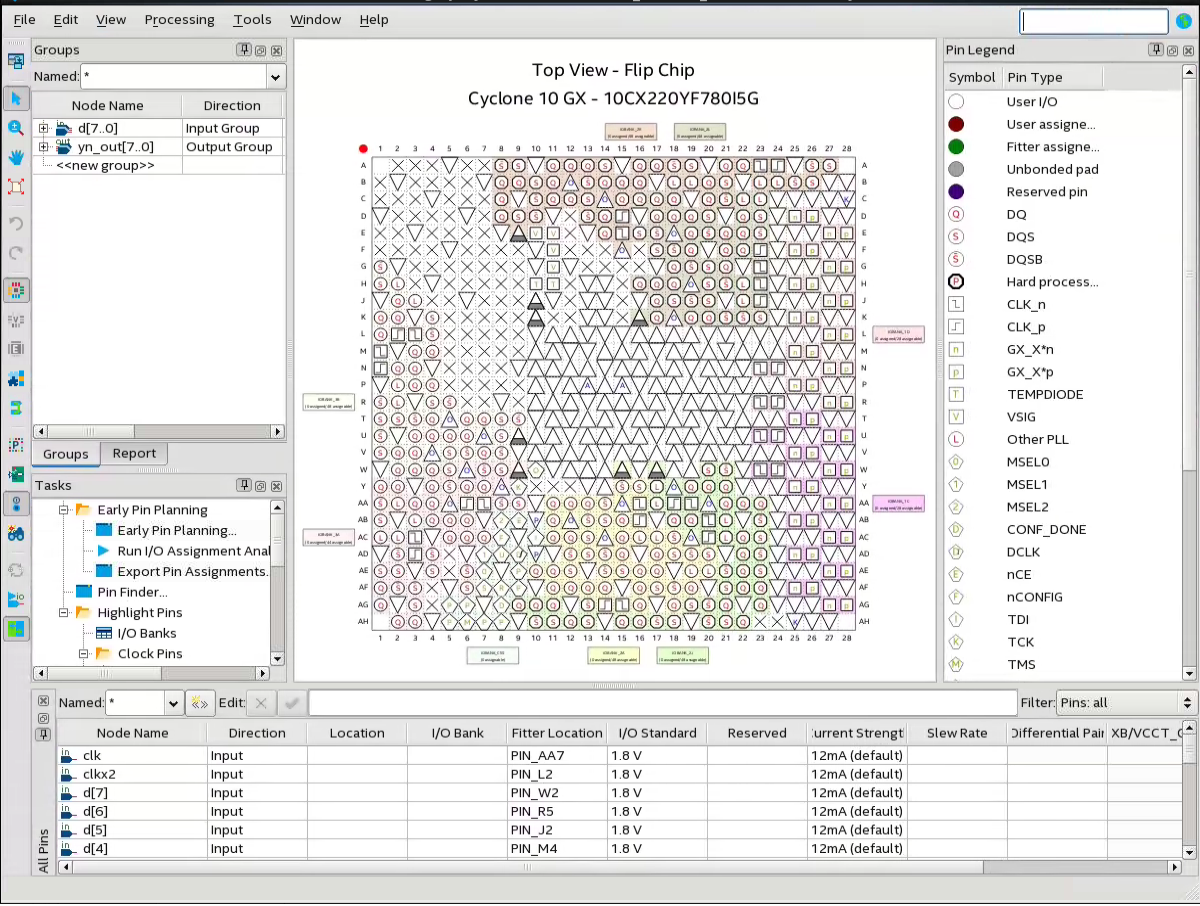Open the Processing menu
This screenshot has height=906, width=1200.
click(179, 20)
